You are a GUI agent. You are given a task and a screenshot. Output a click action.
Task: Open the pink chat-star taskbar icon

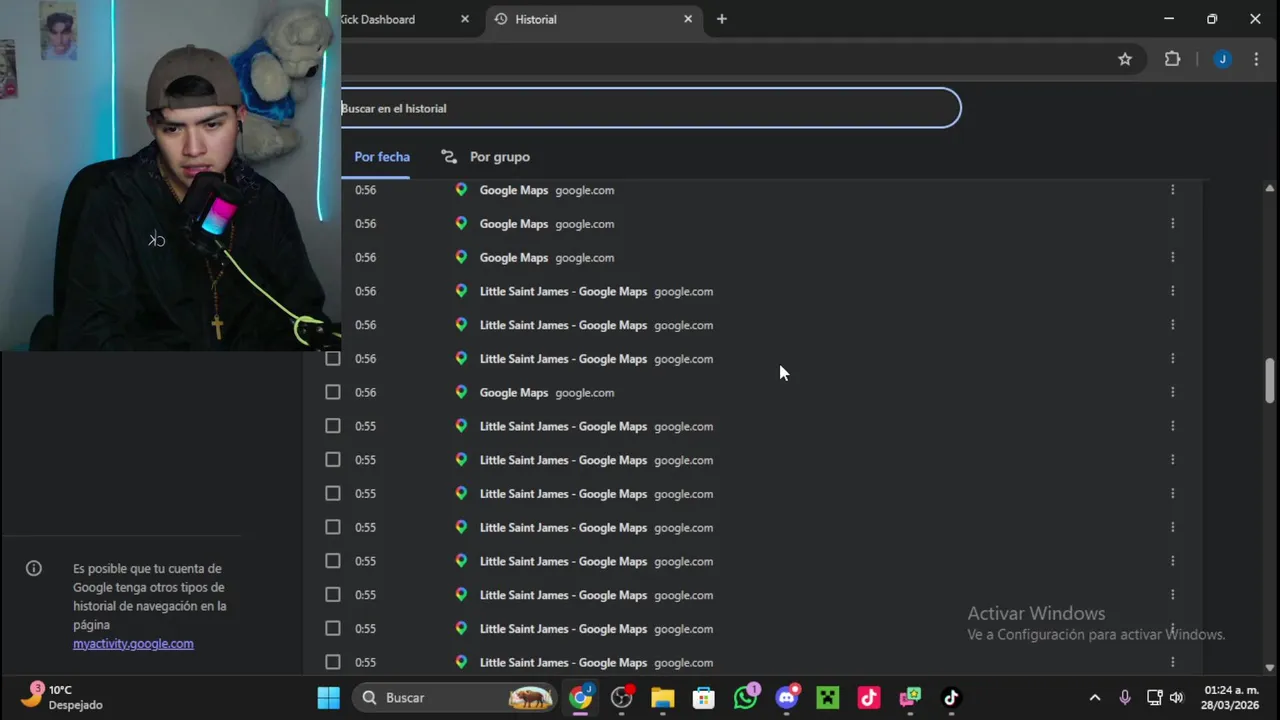click(910, 698)
